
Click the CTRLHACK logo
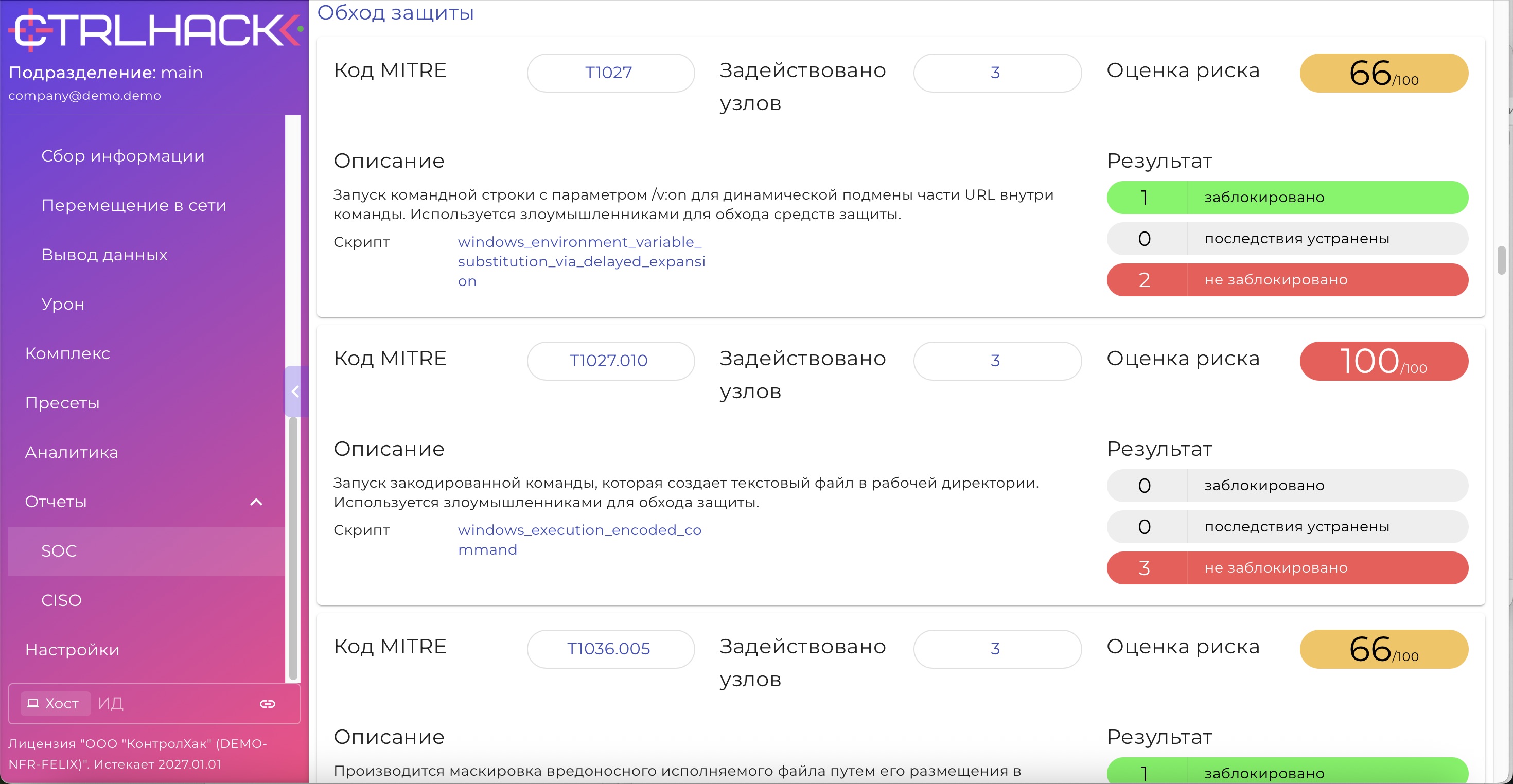tap(155, 29)
